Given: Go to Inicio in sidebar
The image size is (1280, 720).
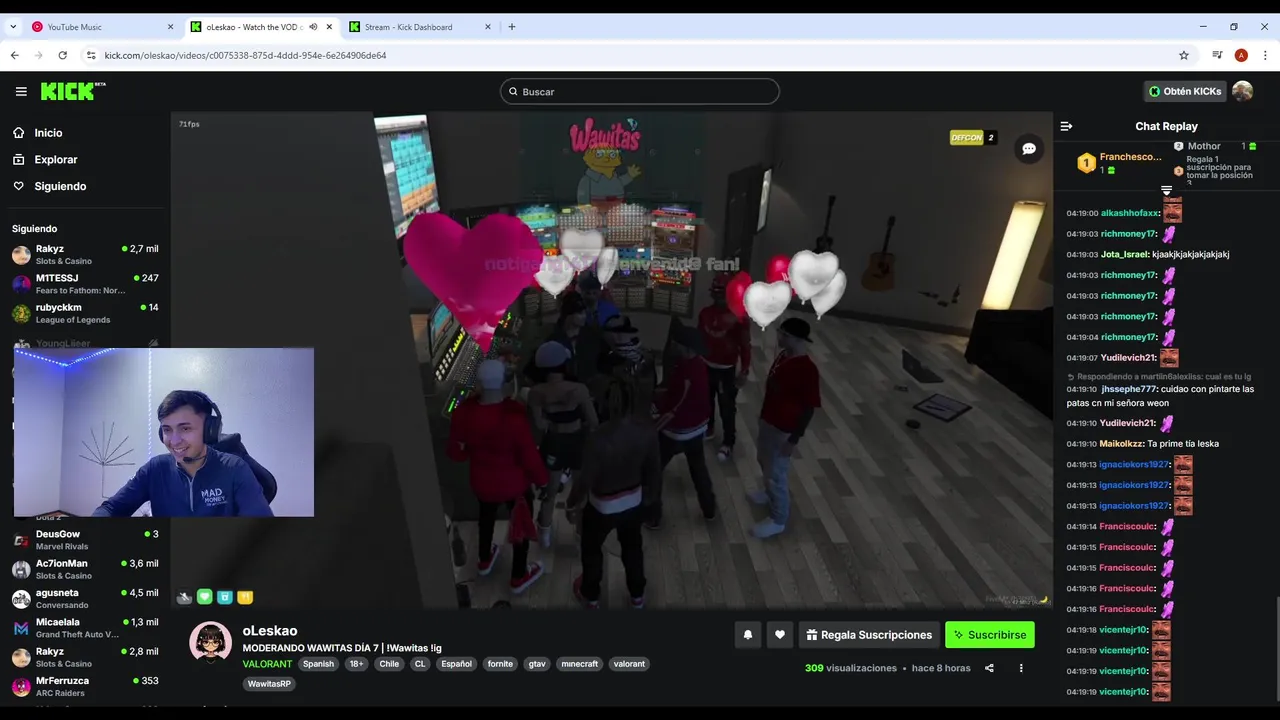Looking at the screenshot, I should click(48, 133).
